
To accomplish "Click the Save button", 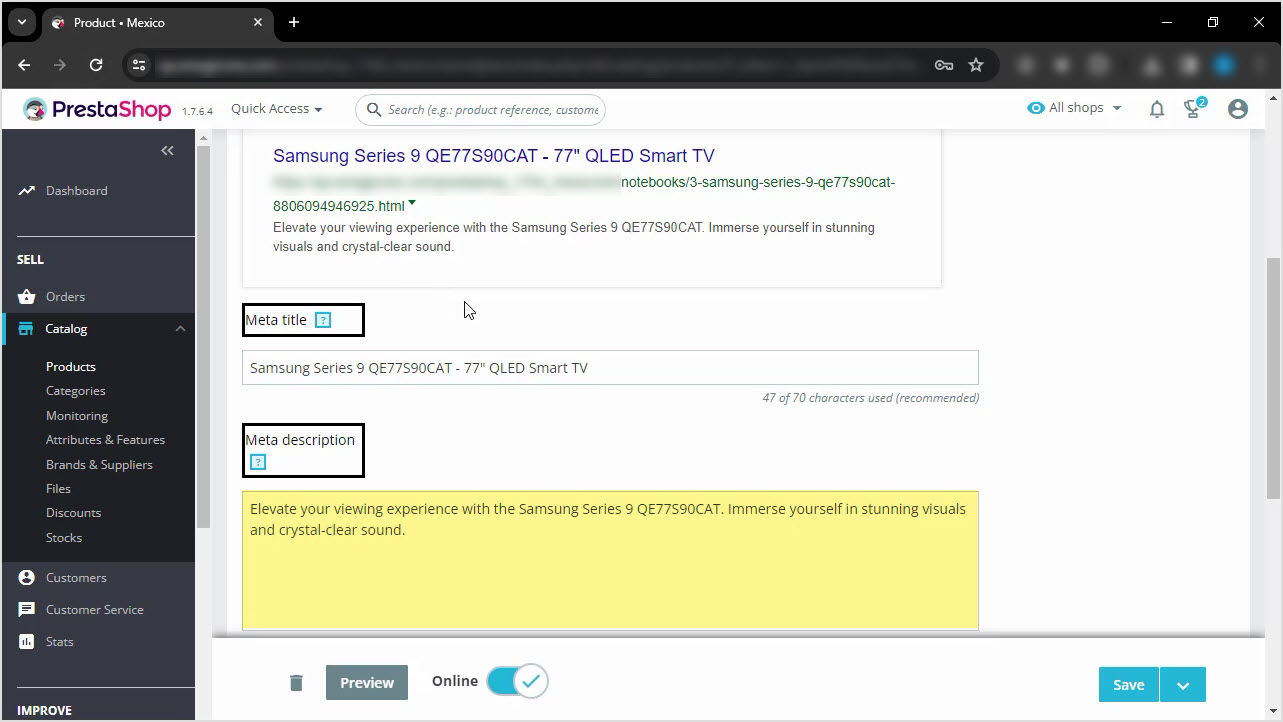I will coord(1128,685).
